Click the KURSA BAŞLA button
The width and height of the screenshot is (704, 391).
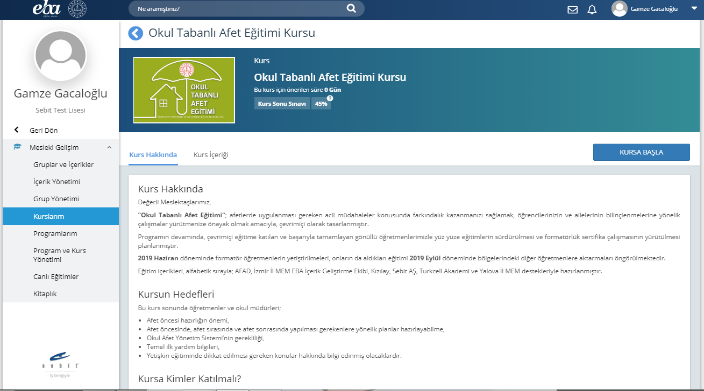pos(641,152)
